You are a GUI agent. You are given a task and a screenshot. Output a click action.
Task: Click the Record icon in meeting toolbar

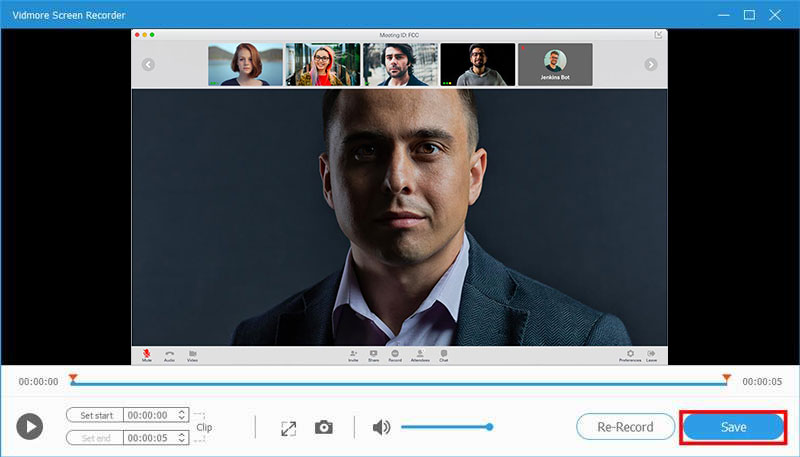pyautogui.click(x=395, y=354)
